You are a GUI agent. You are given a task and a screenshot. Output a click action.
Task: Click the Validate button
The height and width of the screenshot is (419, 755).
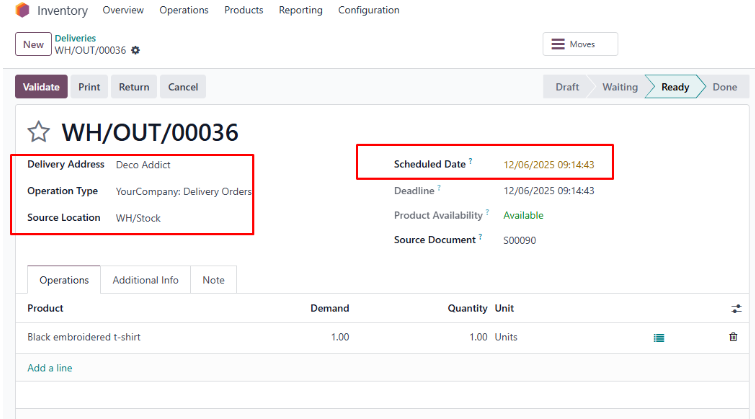click(41, 87)
